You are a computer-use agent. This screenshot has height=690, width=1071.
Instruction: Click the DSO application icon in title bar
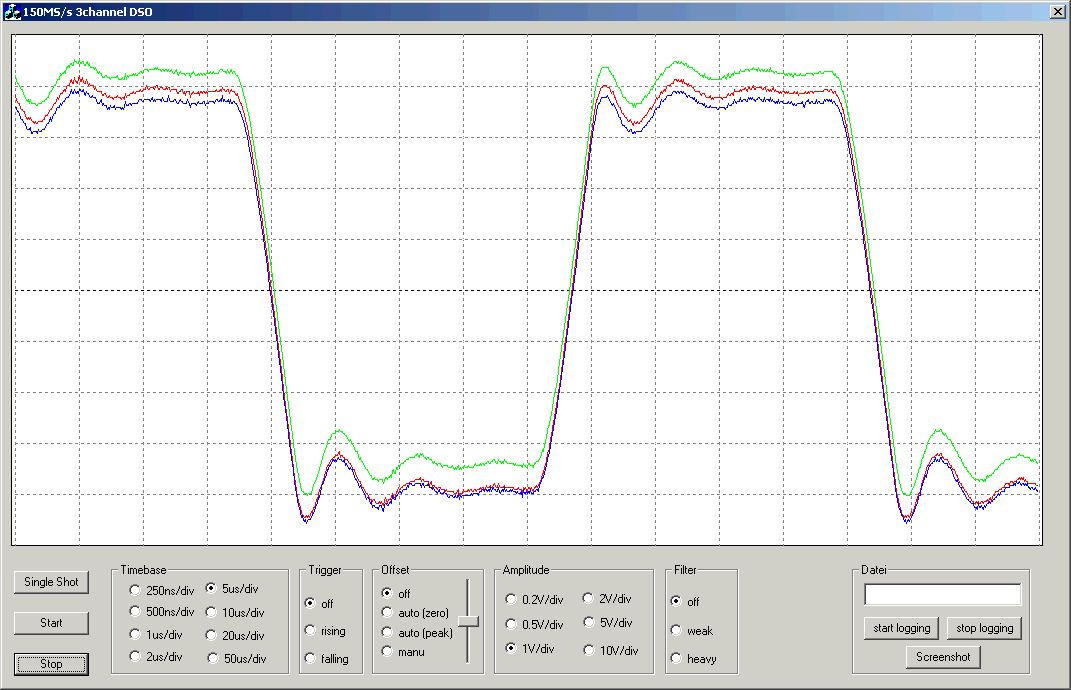click(12, 12)
